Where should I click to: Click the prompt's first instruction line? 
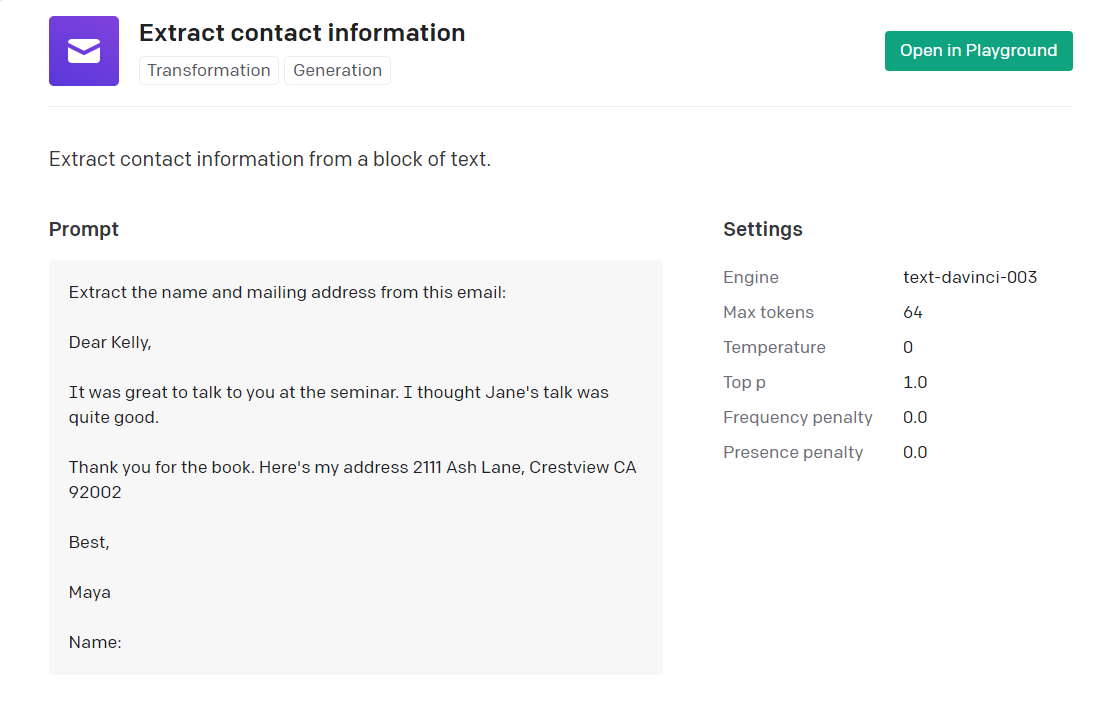point(287,292)
